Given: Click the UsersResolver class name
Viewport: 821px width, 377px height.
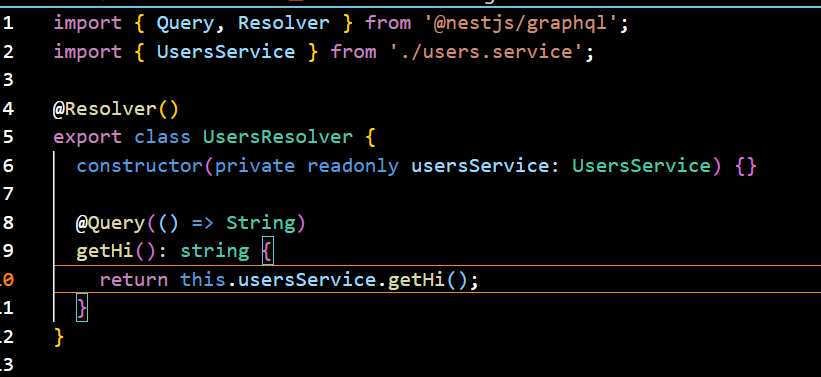Looking at the screenshot, I should (x=278, y=137).
